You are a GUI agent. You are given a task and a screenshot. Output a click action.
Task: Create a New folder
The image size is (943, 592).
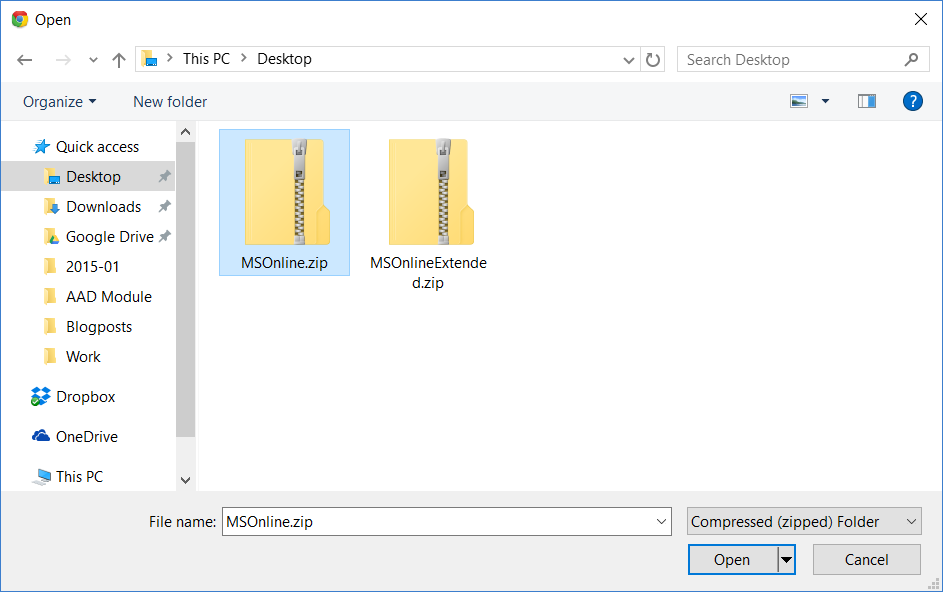tap(170, 102)
